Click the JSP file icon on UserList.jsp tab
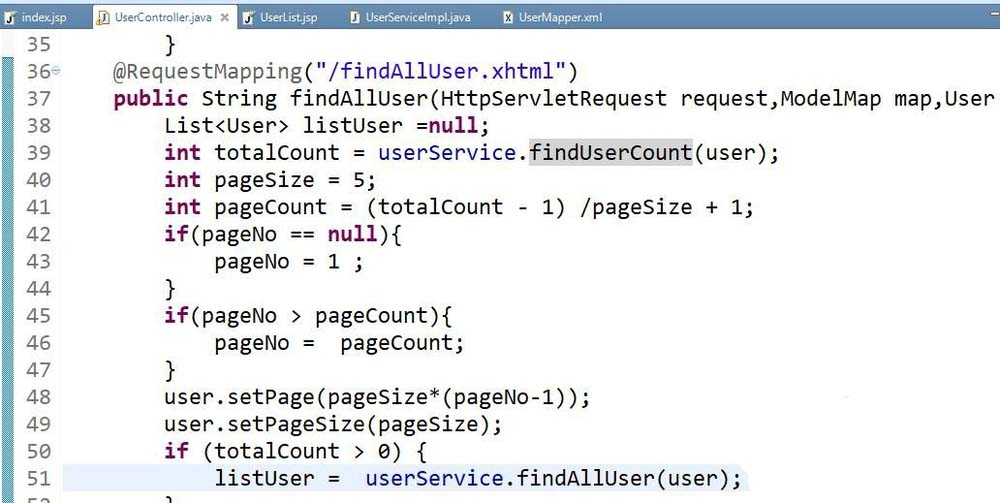Screen dimensions: 1000x503 tap(248, 18)
